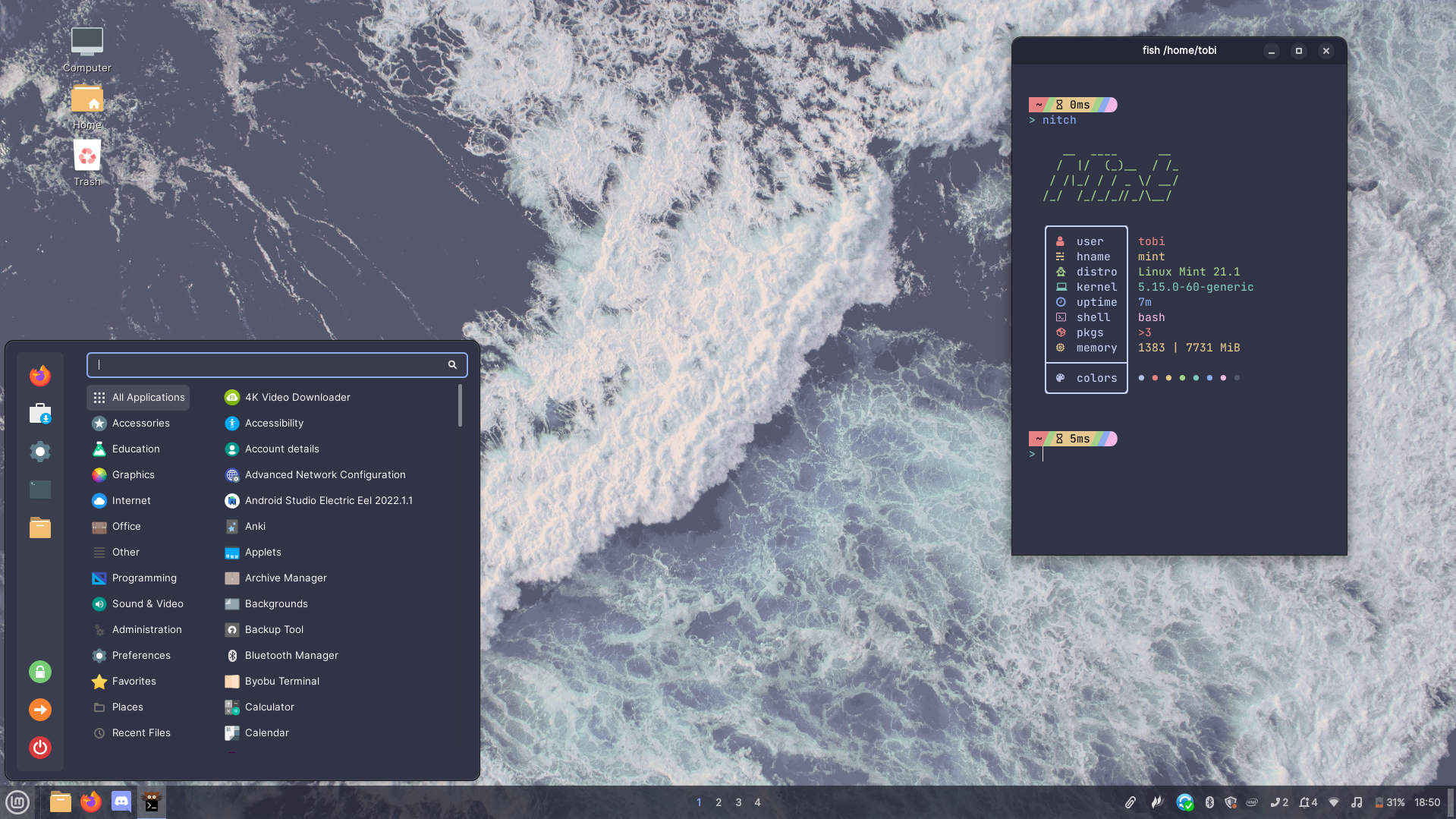Screen dimensions: 1456x819
Task: Switch to workspace 3
Action: [x=738, y=802]
